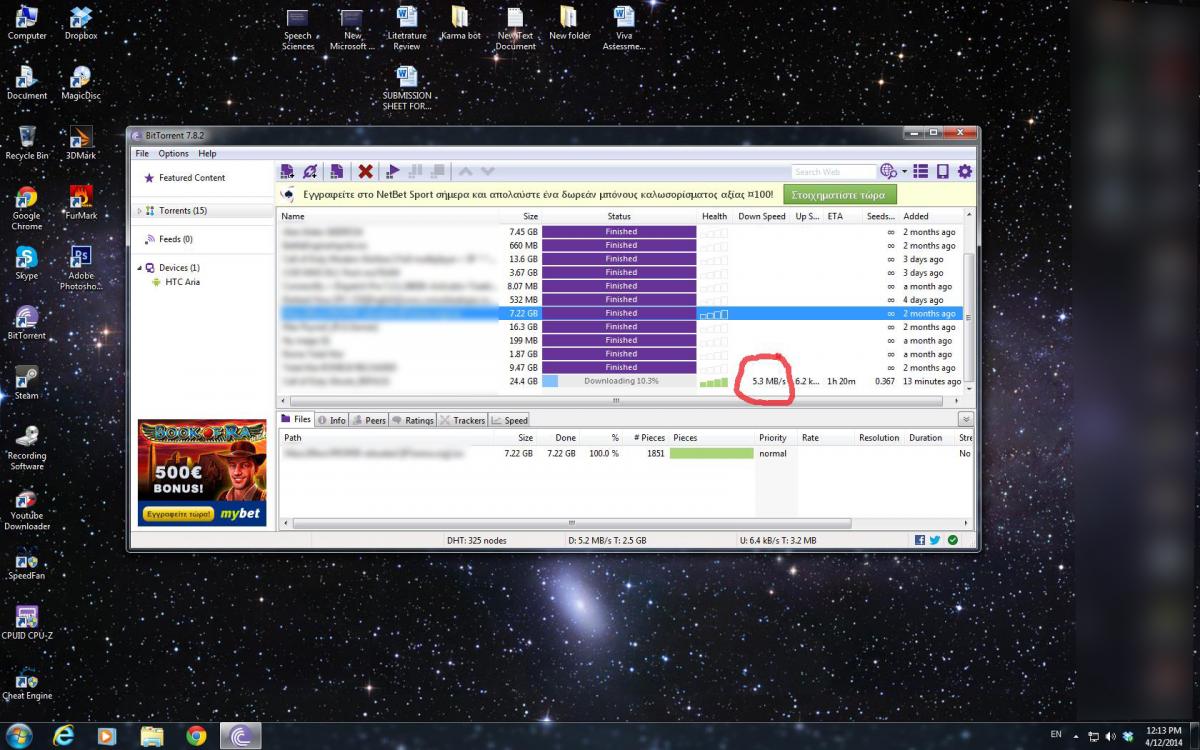Select the torrent row sized 24.4 GB
The height and width of the screenshot is (750, 1200).
pos(619,381)
